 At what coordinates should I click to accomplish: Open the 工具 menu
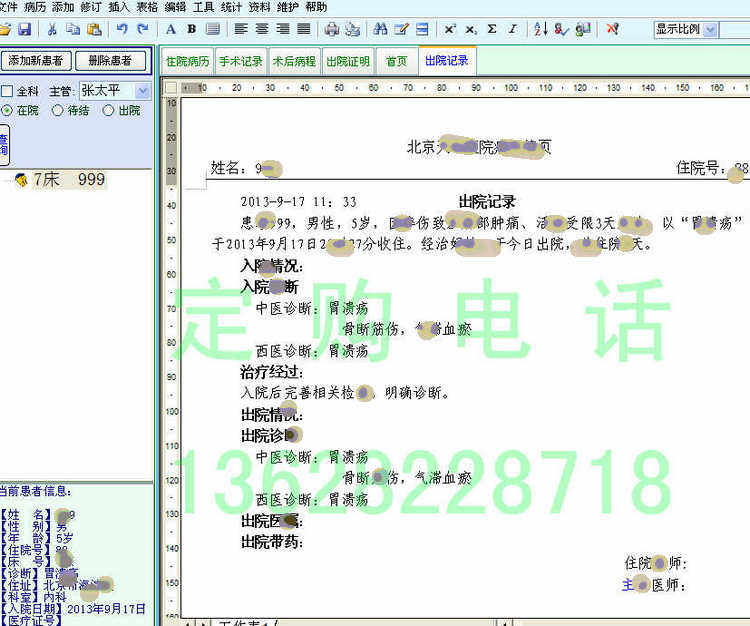(x=204, y=7)
